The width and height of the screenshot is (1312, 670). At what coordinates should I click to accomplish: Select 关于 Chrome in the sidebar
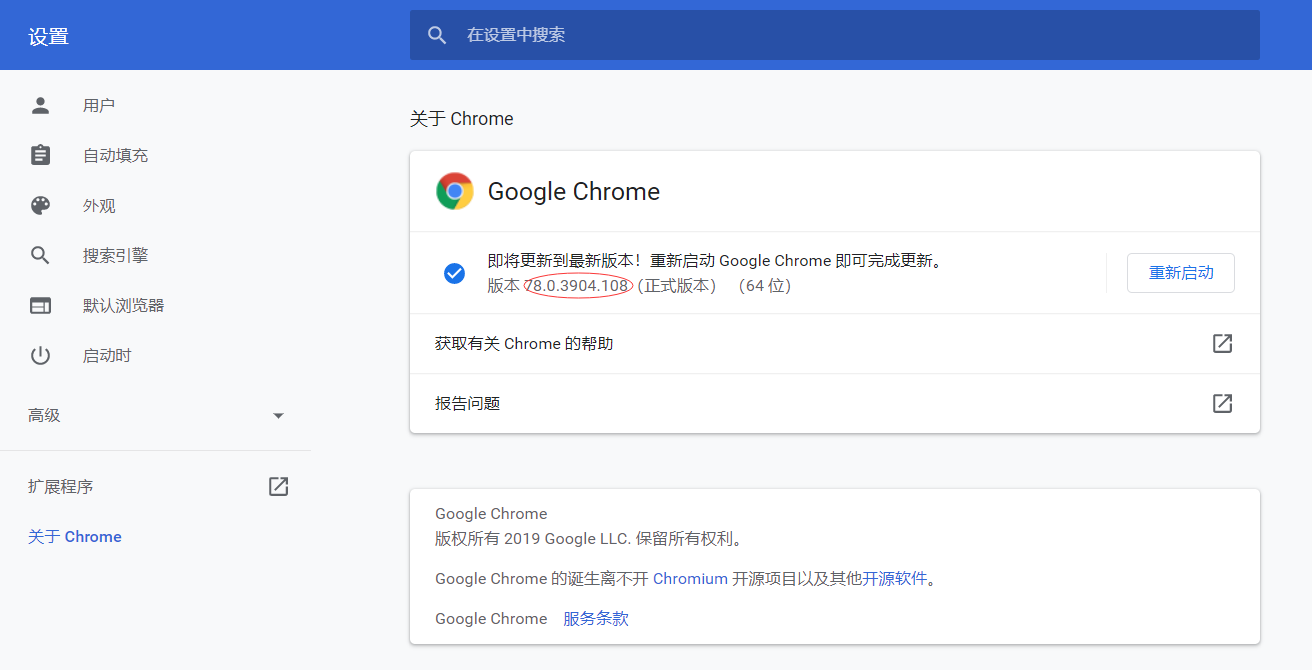click(x=75, y=536)
